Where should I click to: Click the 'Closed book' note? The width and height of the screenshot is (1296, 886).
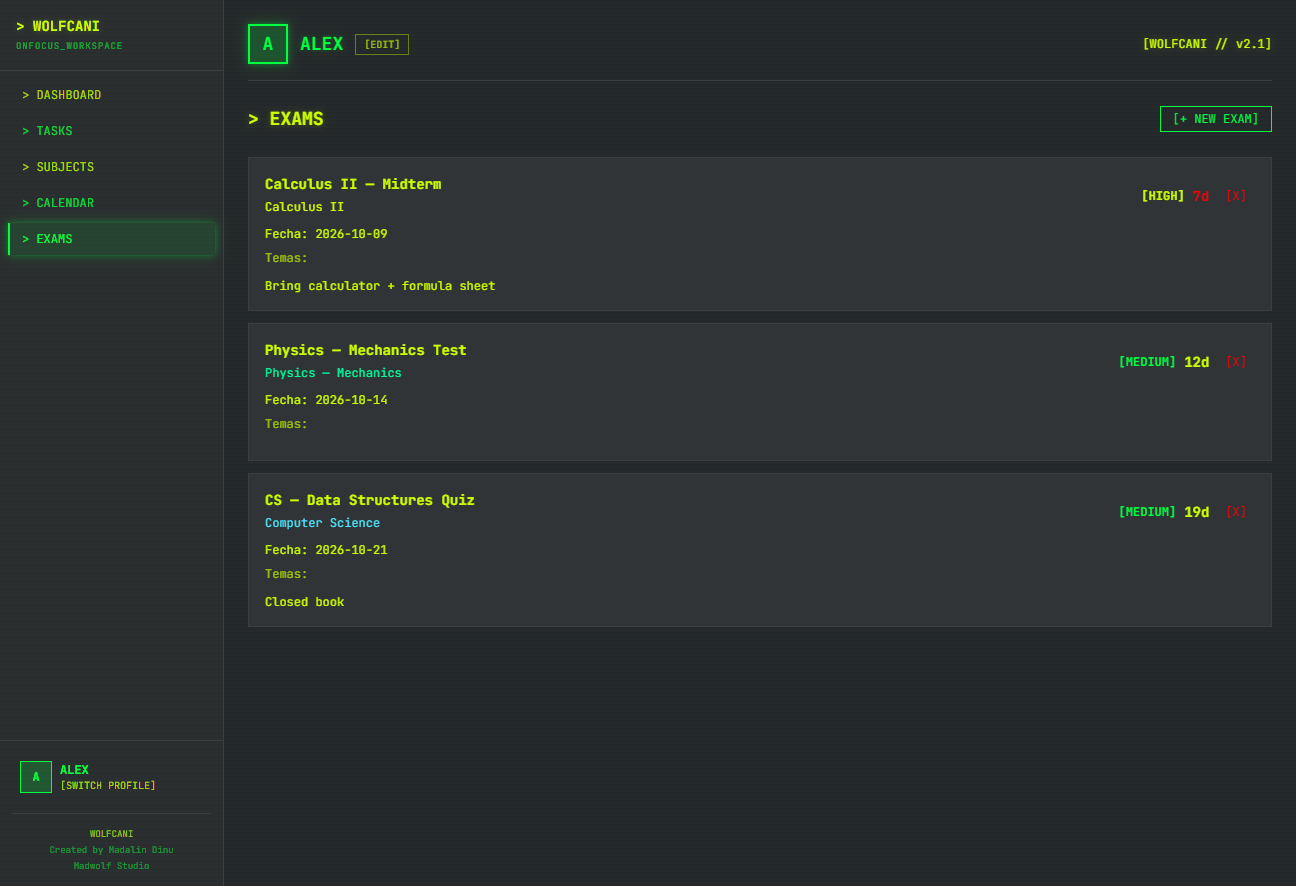[x=304, y=602]
